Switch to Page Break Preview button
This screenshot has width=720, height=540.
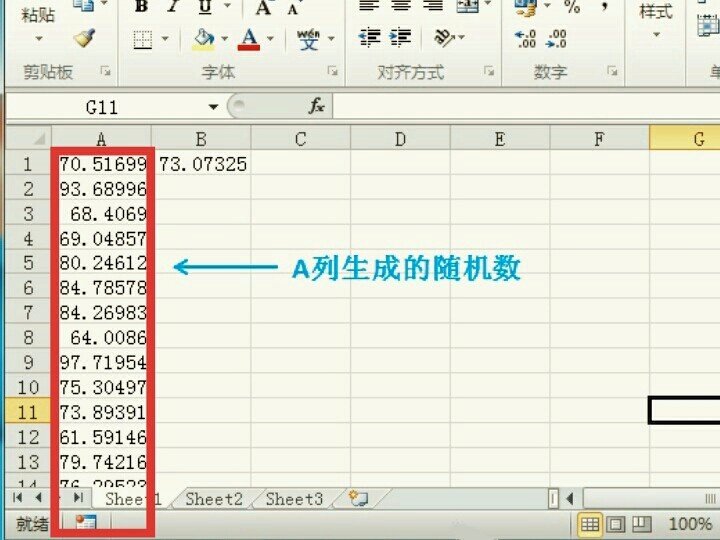641,524
